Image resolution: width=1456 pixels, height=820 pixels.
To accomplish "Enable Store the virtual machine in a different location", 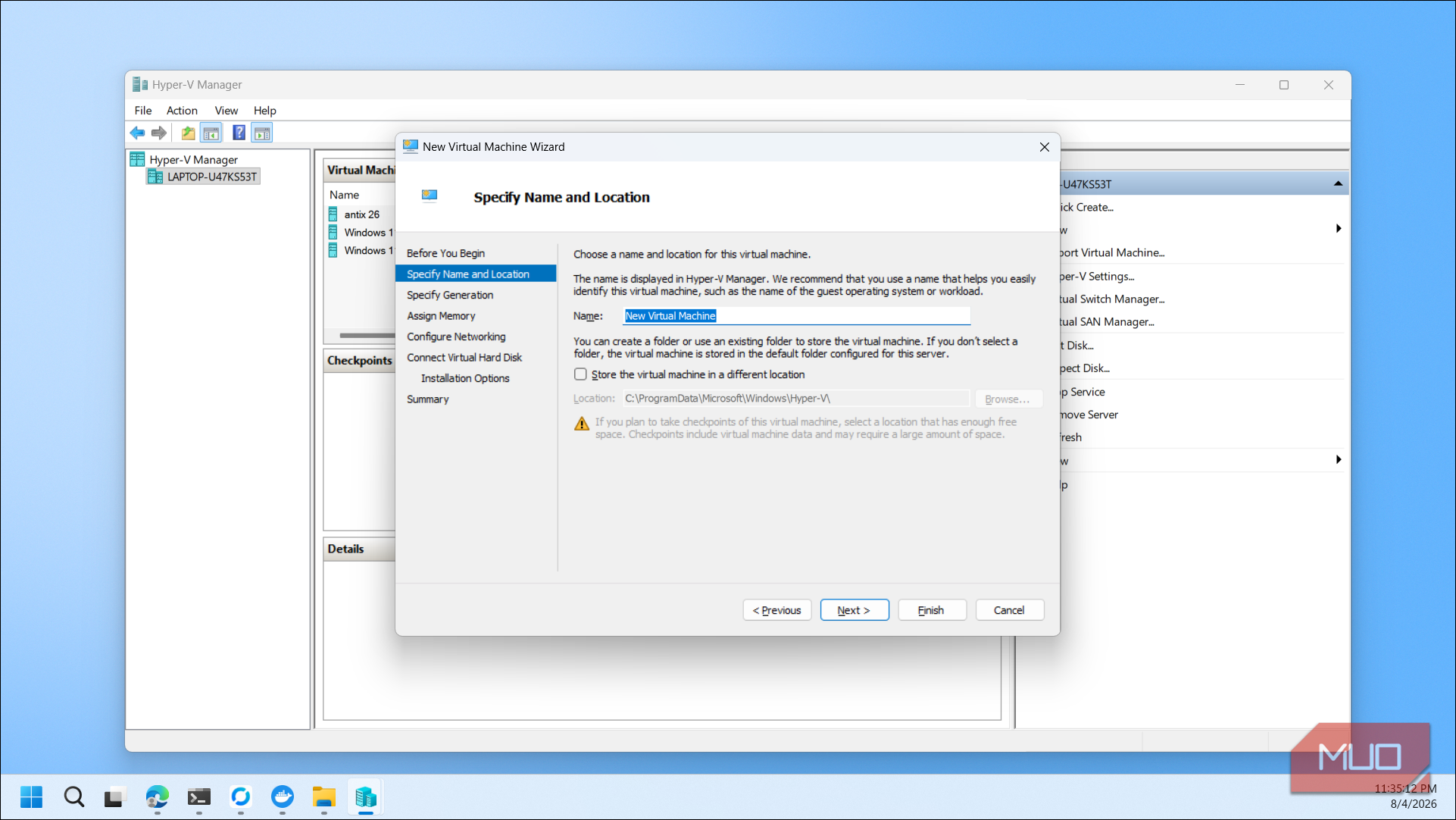I will point(580,374).
